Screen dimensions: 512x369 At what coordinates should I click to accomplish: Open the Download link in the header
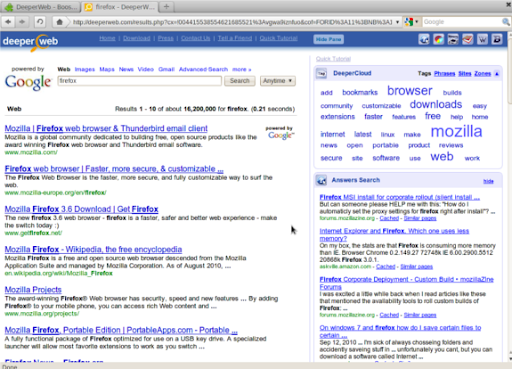137,38
